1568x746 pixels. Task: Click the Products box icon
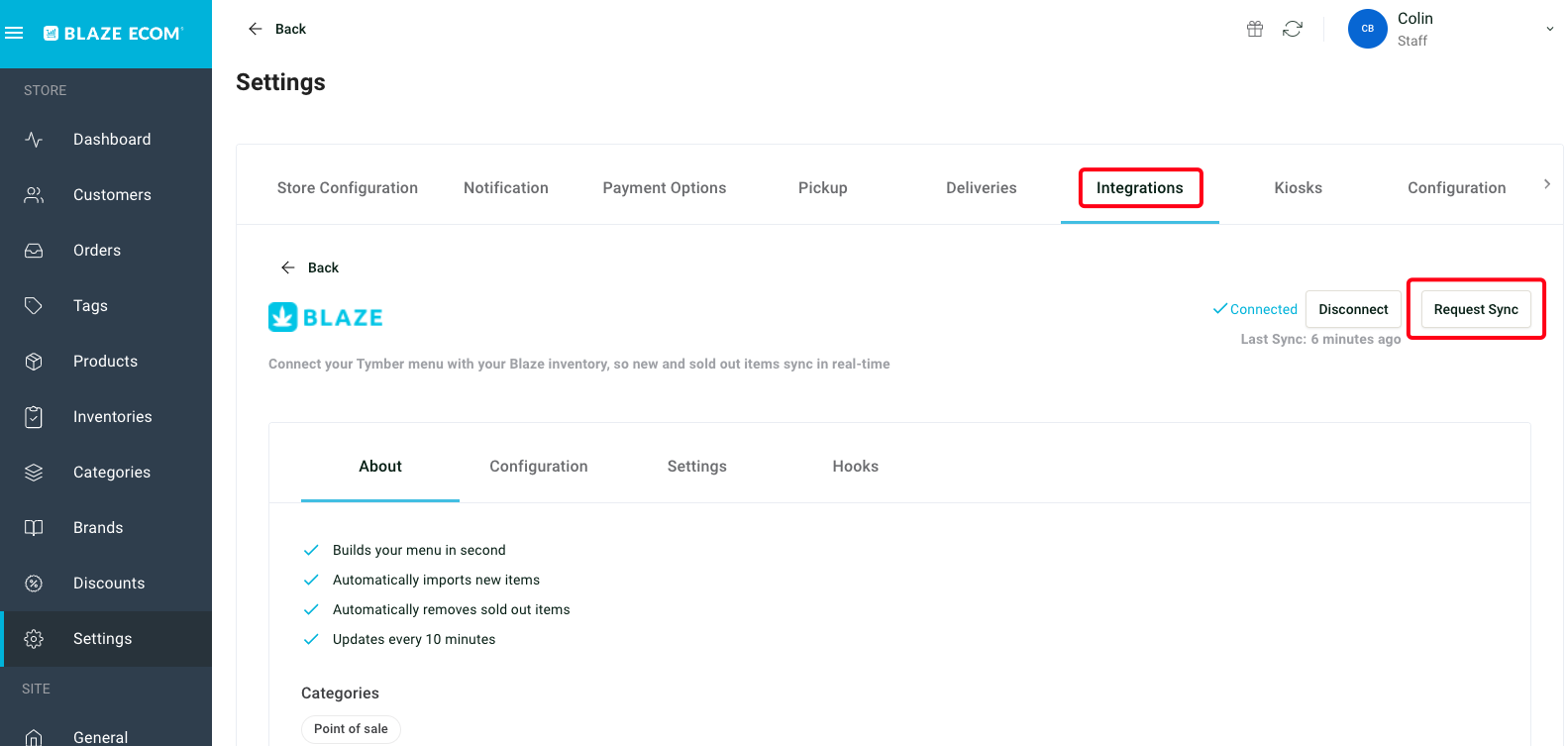[34, 362]
